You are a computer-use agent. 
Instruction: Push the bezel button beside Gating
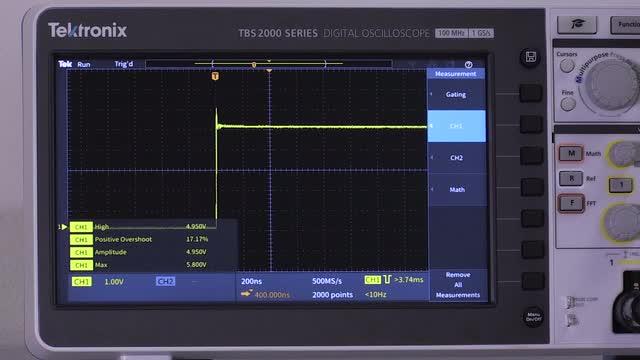click(531, 93)
